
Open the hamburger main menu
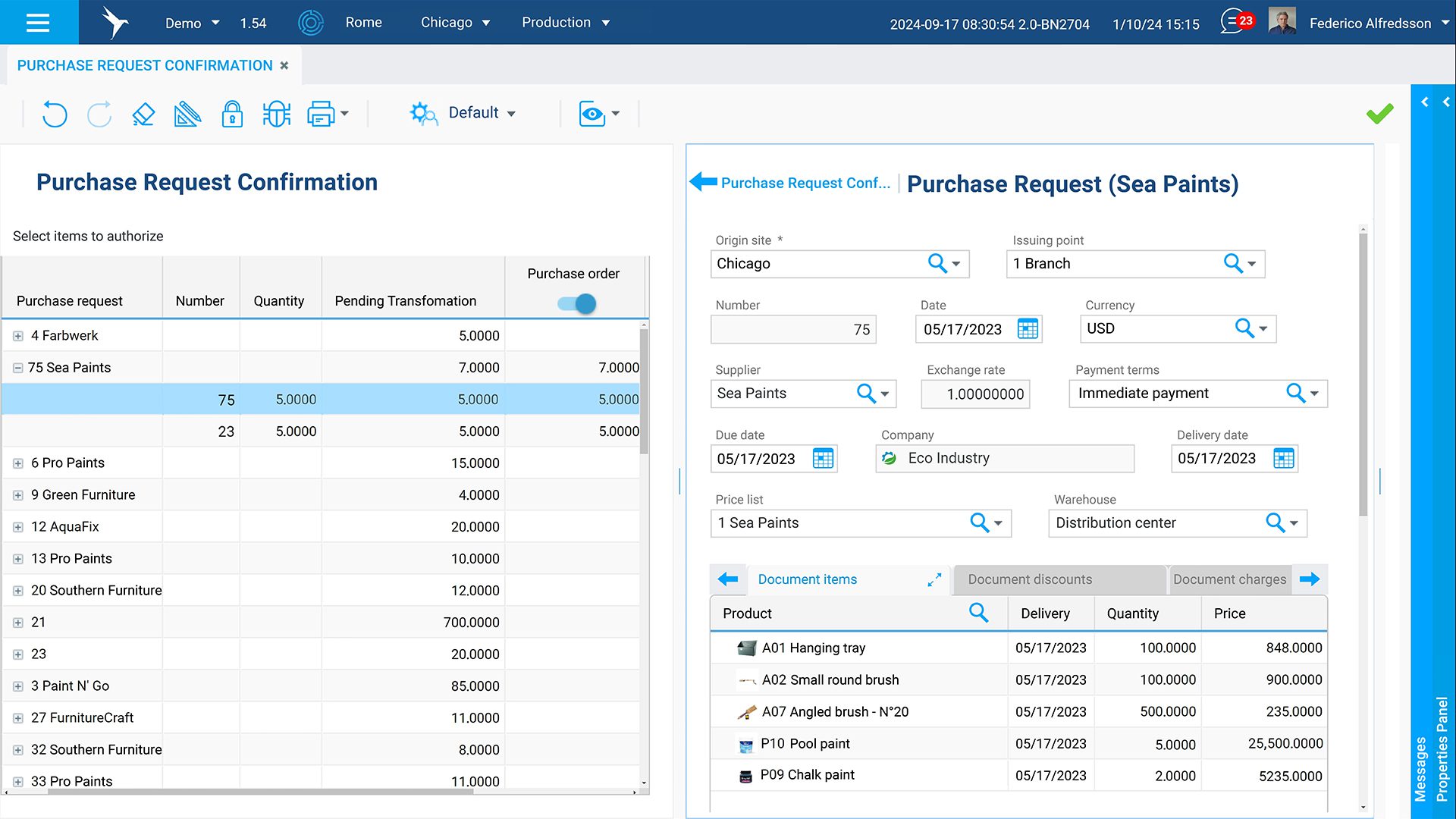point(38,23)
